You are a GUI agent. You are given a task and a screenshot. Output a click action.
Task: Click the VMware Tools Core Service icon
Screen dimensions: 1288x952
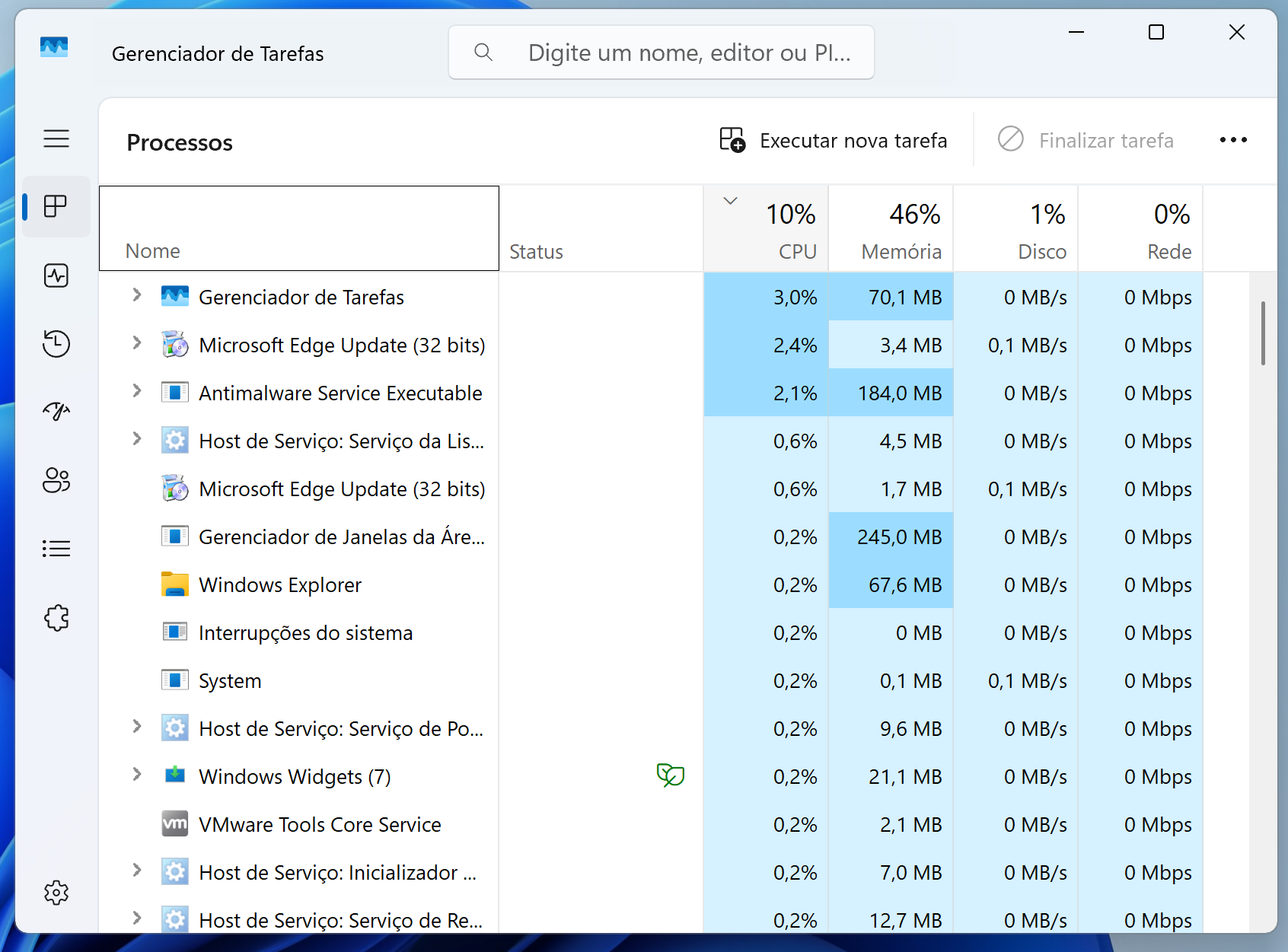click(175, 823)
